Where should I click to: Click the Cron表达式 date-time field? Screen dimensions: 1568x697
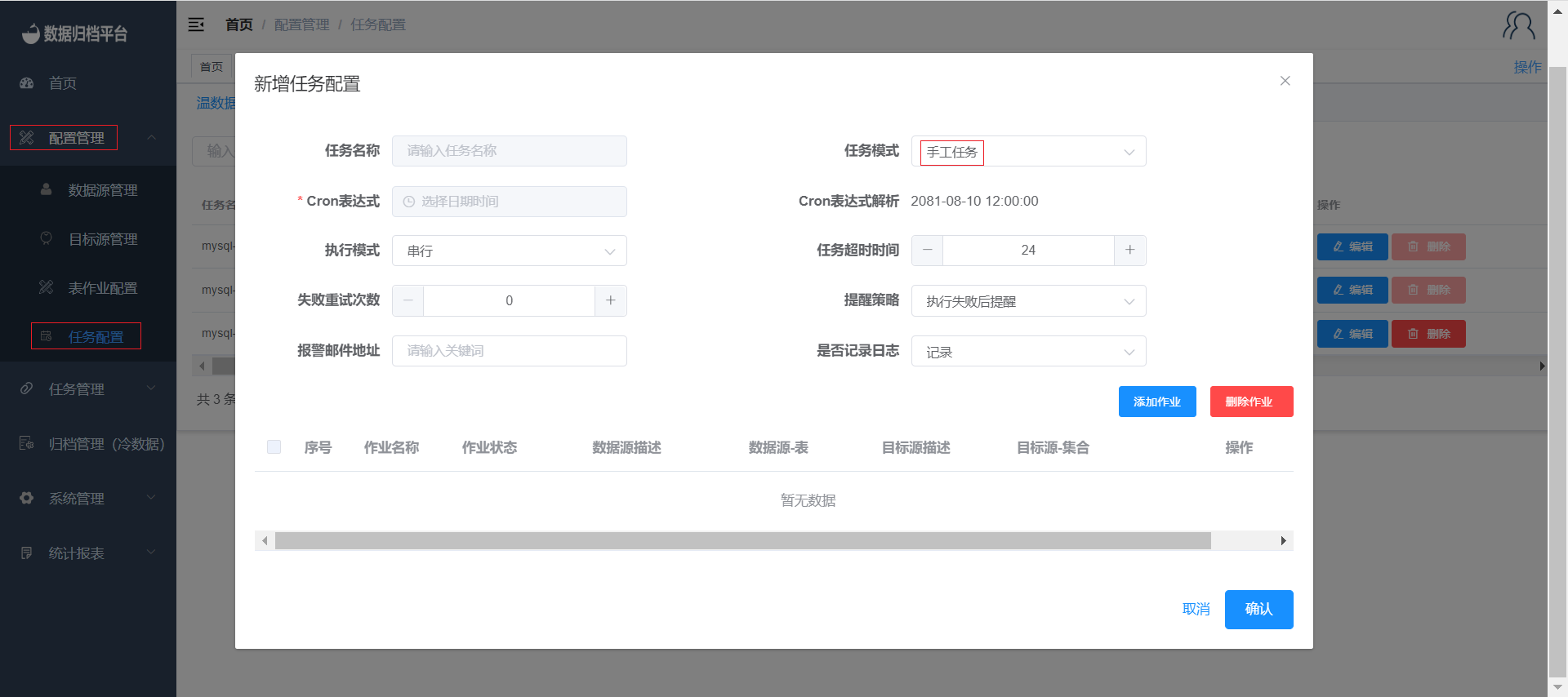(x=510, y=202)
